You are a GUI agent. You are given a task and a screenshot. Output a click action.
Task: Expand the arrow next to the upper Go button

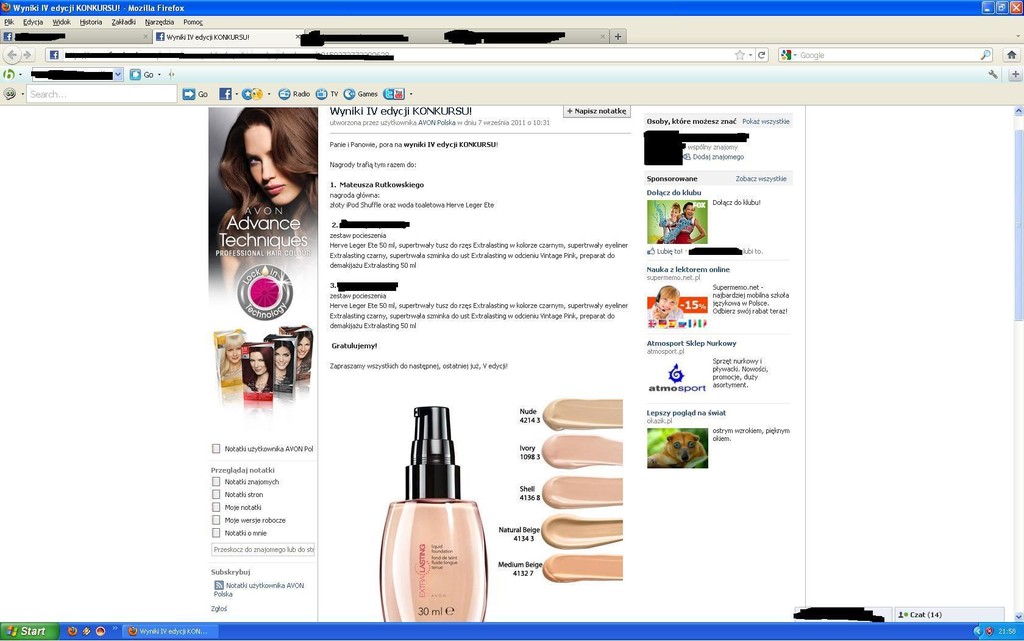(x=159, y=75)
